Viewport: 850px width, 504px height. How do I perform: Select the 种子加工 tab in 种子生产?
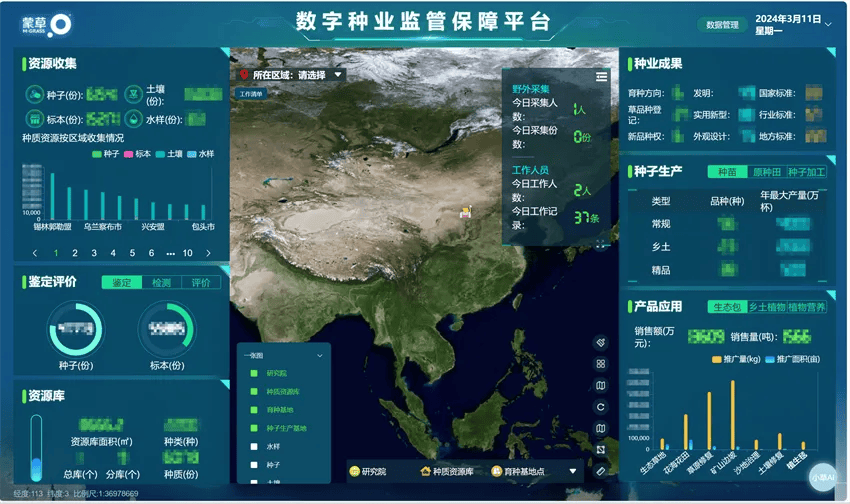point(807,172)
